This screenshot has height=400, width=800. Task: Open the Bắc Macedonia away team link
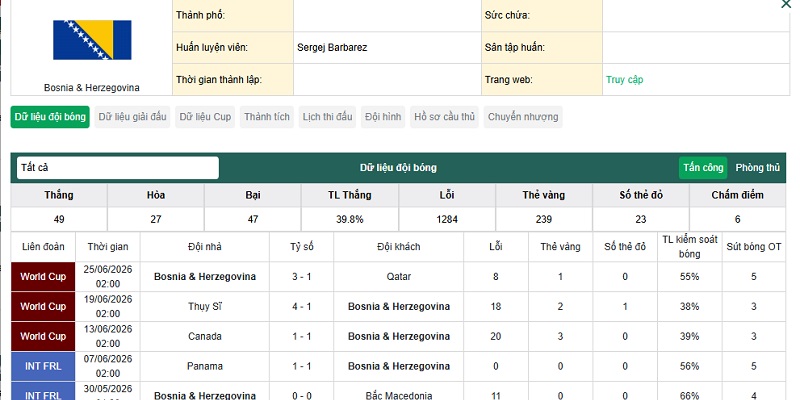click(398, 395)
